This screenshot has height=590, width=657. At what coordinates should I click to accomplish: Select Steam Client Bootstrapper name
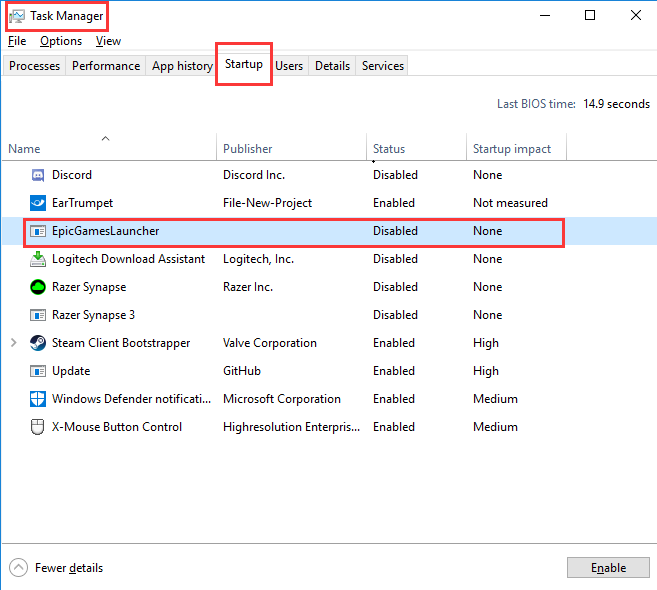(121, 343)
